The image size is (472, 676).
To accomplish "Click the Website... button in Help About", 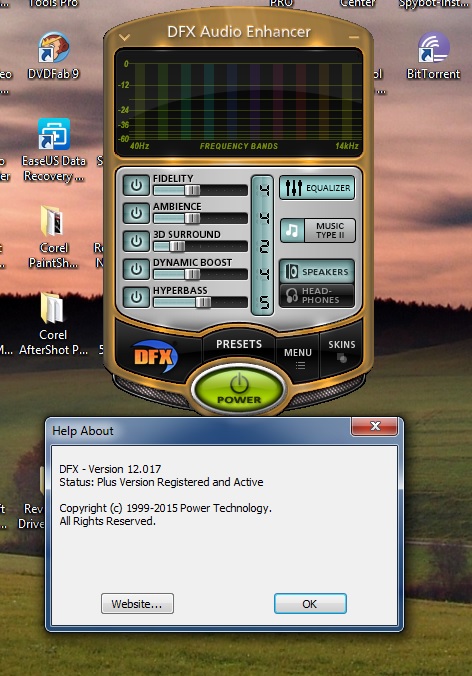I will click(x=138, y=604).
